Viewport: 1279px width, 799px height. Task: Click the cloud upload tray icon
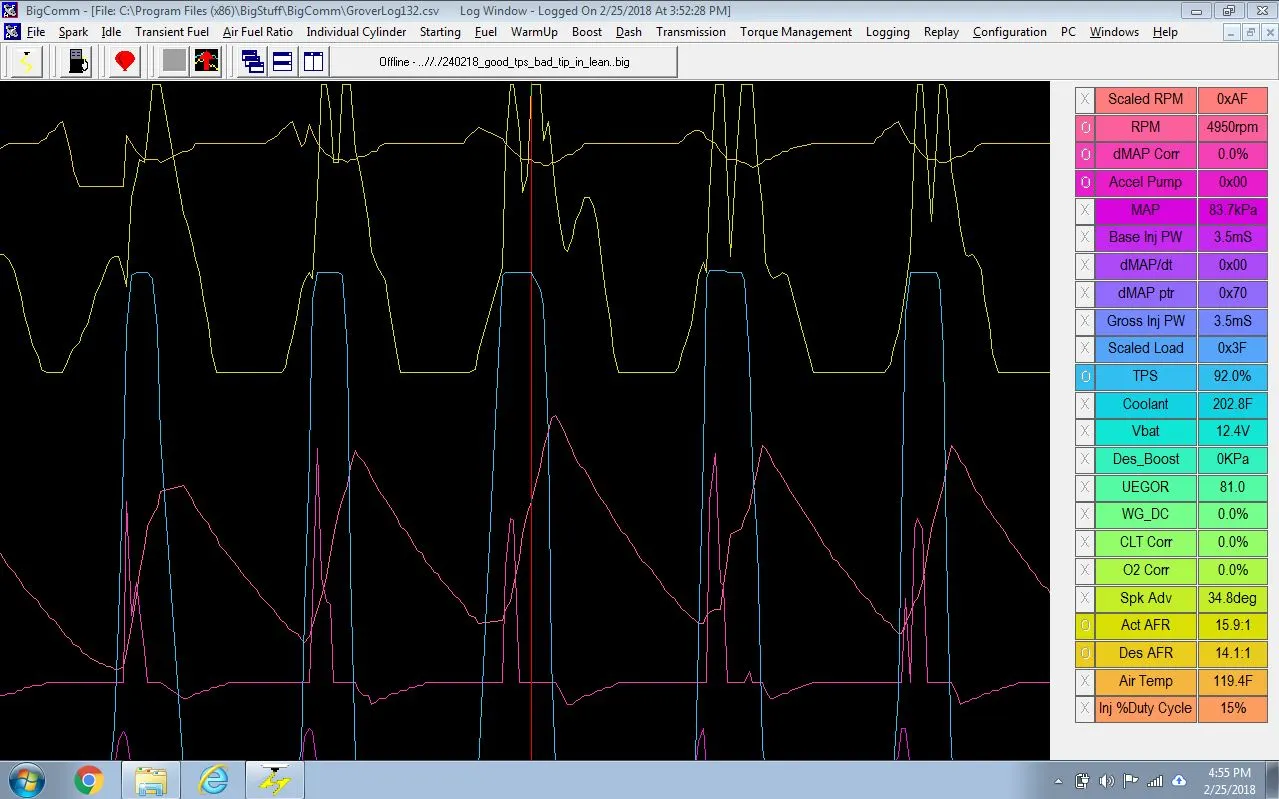coord(1179,781)
